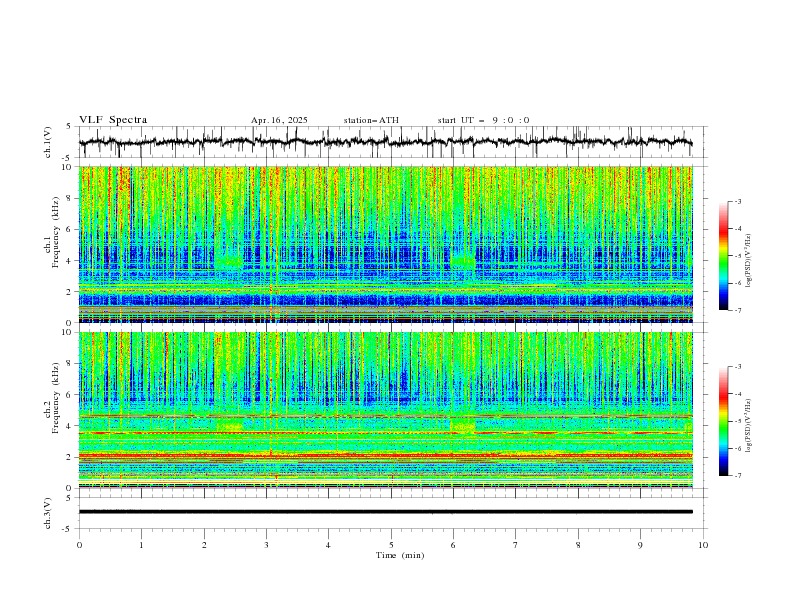792x612 pixels.
Task: Click the "7" tick on the time axis
Action: point(516,545)
